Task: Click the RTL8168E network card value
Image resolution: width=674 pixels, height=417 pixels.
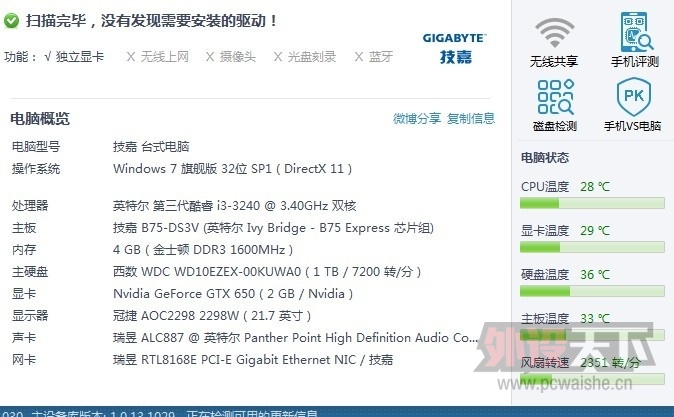Action: point(253,359)
